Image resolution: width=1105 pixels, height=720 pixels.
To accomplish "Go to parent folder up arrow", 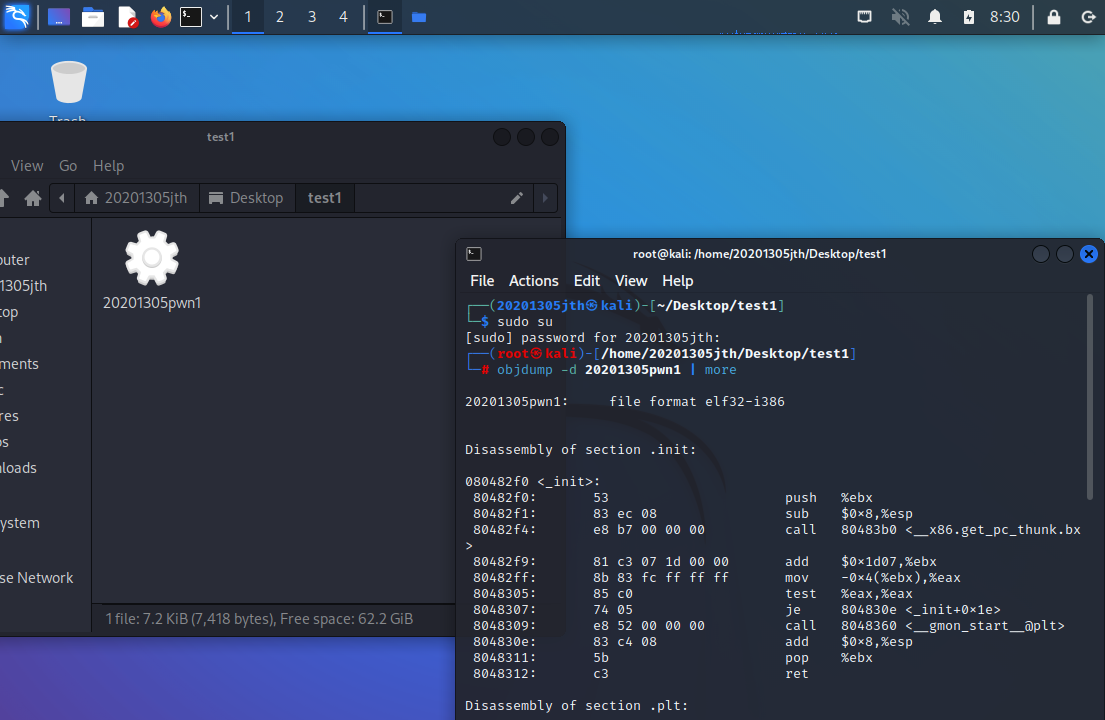I will pyautogui.click(x=4, y=198).
